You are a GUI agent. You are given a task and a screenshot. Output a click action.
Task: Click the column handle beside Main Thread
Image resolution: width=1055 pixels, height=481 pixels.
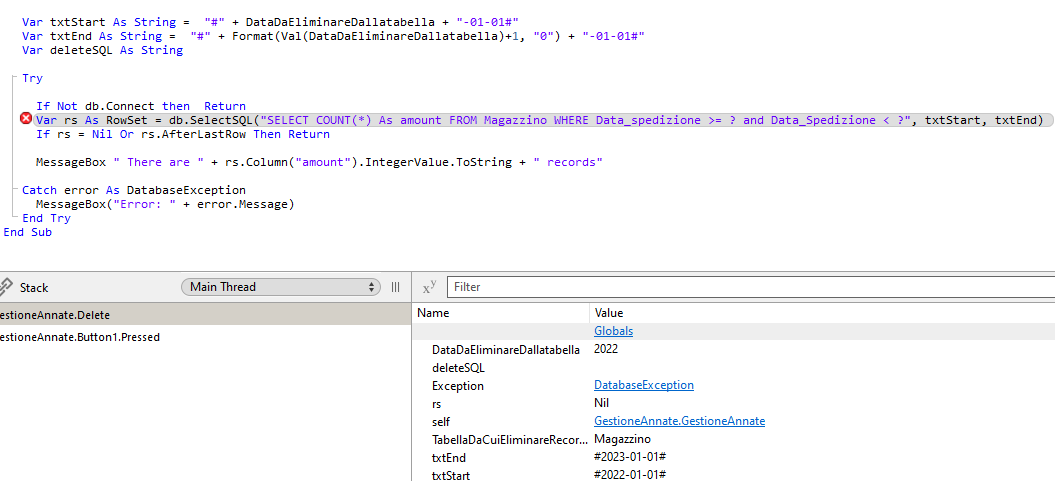point(396,287)
